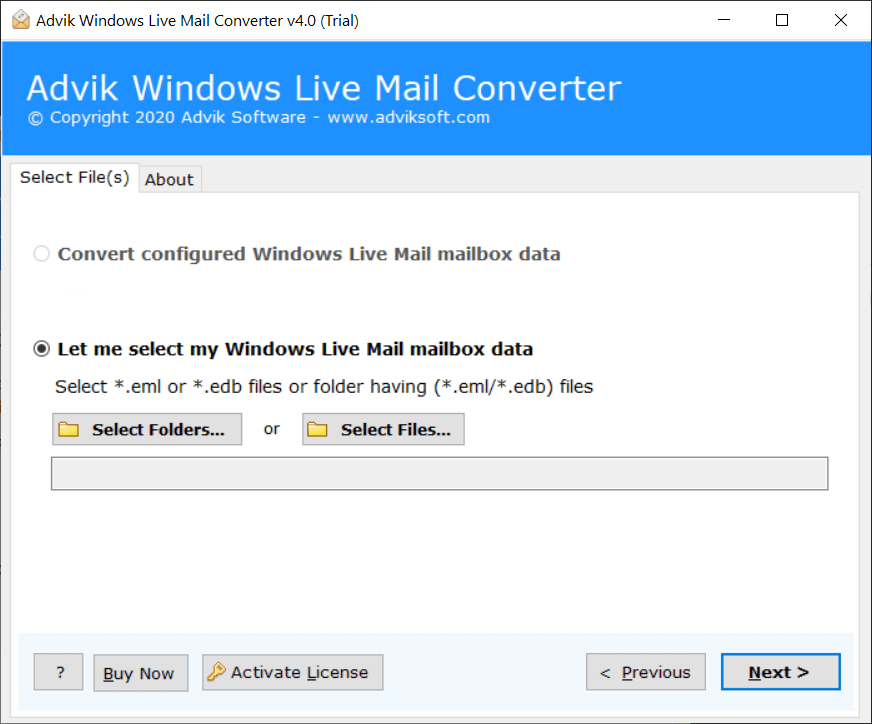Click the app envelope icon in title bar

21,20
